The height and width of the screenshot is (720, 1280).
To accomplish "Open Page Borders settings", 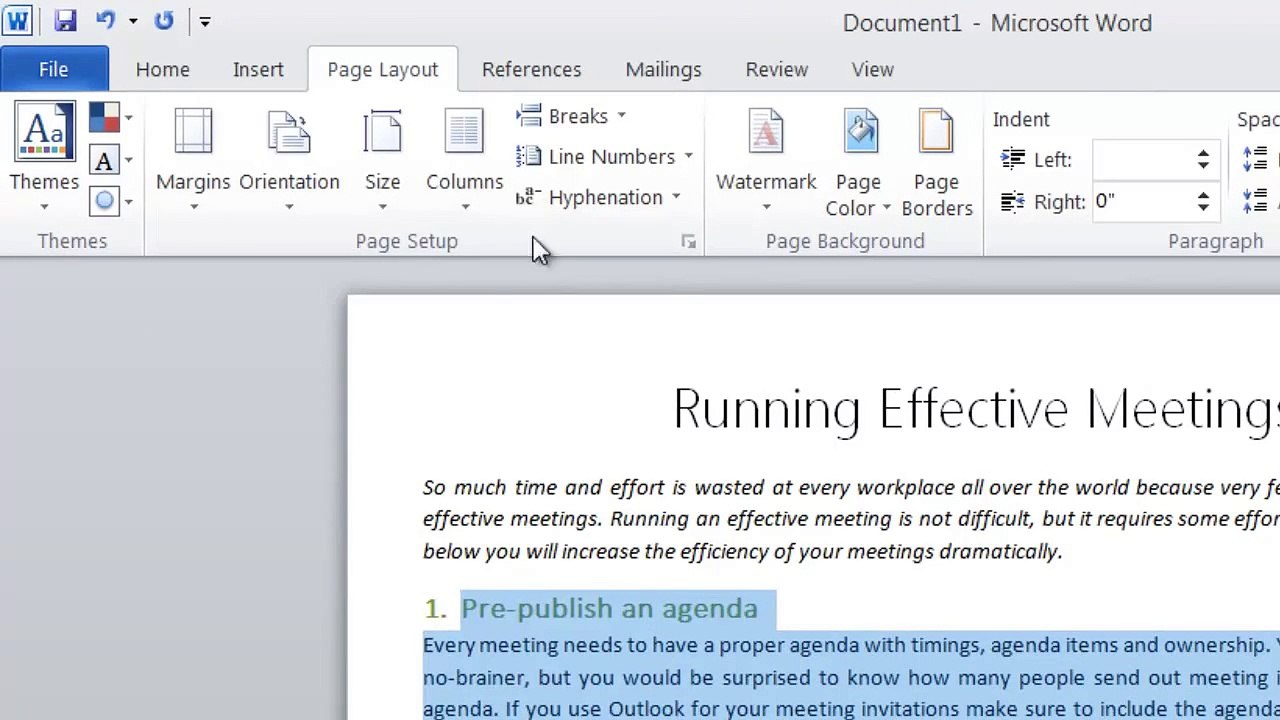I will [x=937, y=160].
